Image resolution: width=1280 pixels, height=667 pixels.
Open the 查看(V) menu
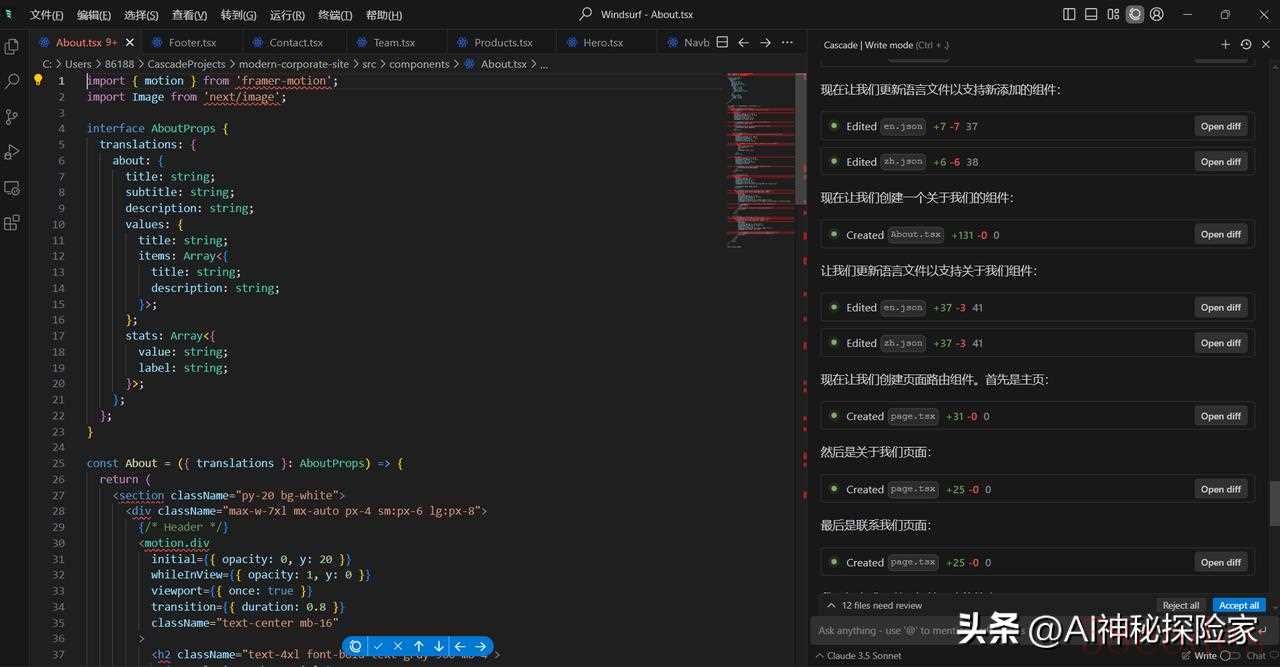[189, 15]
